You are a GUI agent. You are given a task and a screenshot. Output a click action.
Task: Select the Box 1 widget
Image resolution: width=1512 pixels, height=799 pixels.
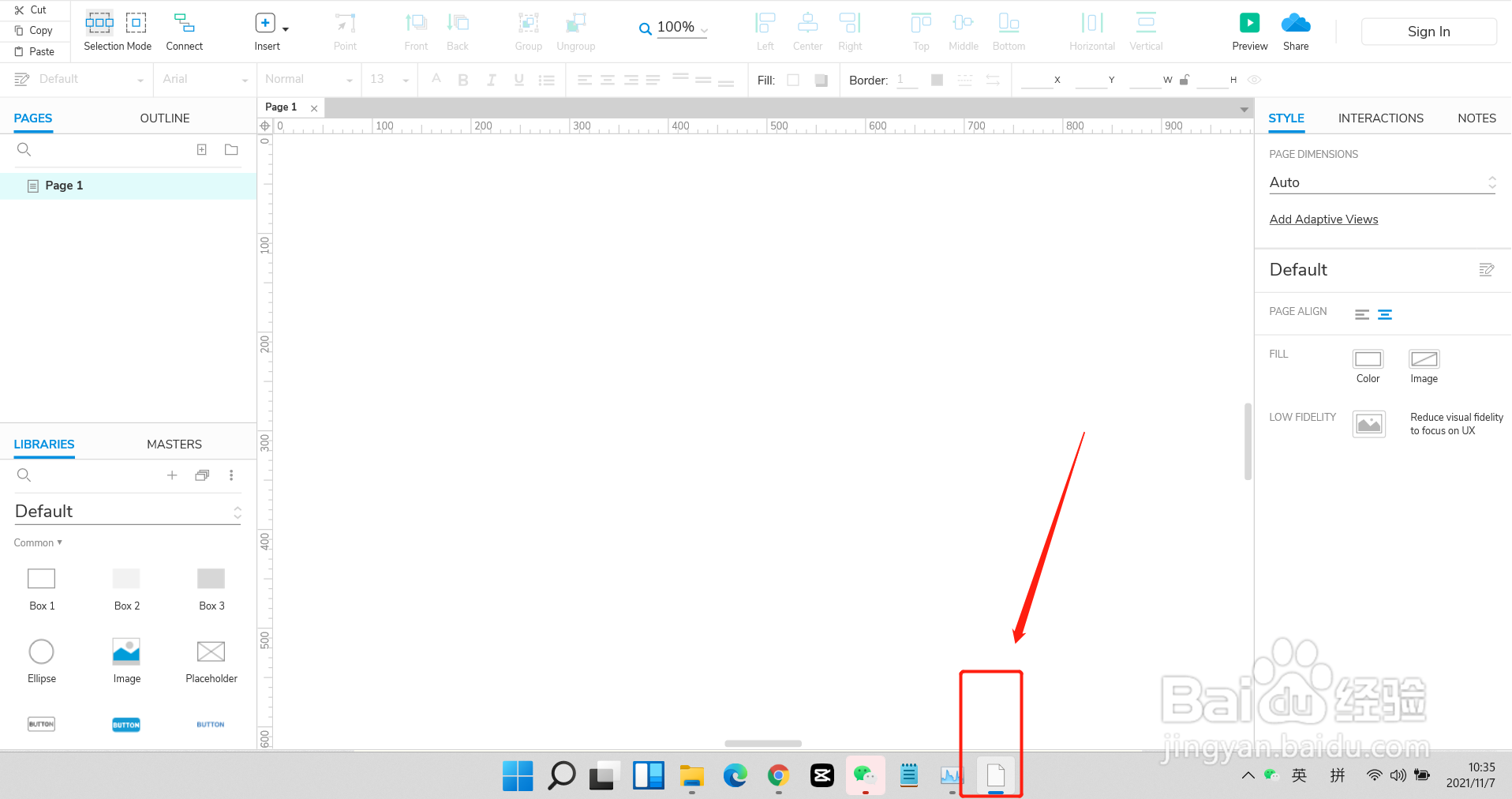coord(42,589)
